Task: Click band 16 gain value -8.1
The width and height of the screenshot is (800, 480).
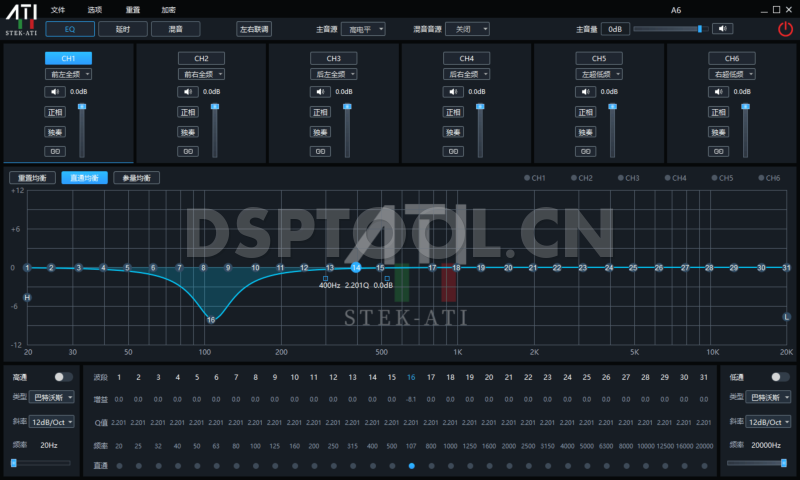Action: (411, 399)
